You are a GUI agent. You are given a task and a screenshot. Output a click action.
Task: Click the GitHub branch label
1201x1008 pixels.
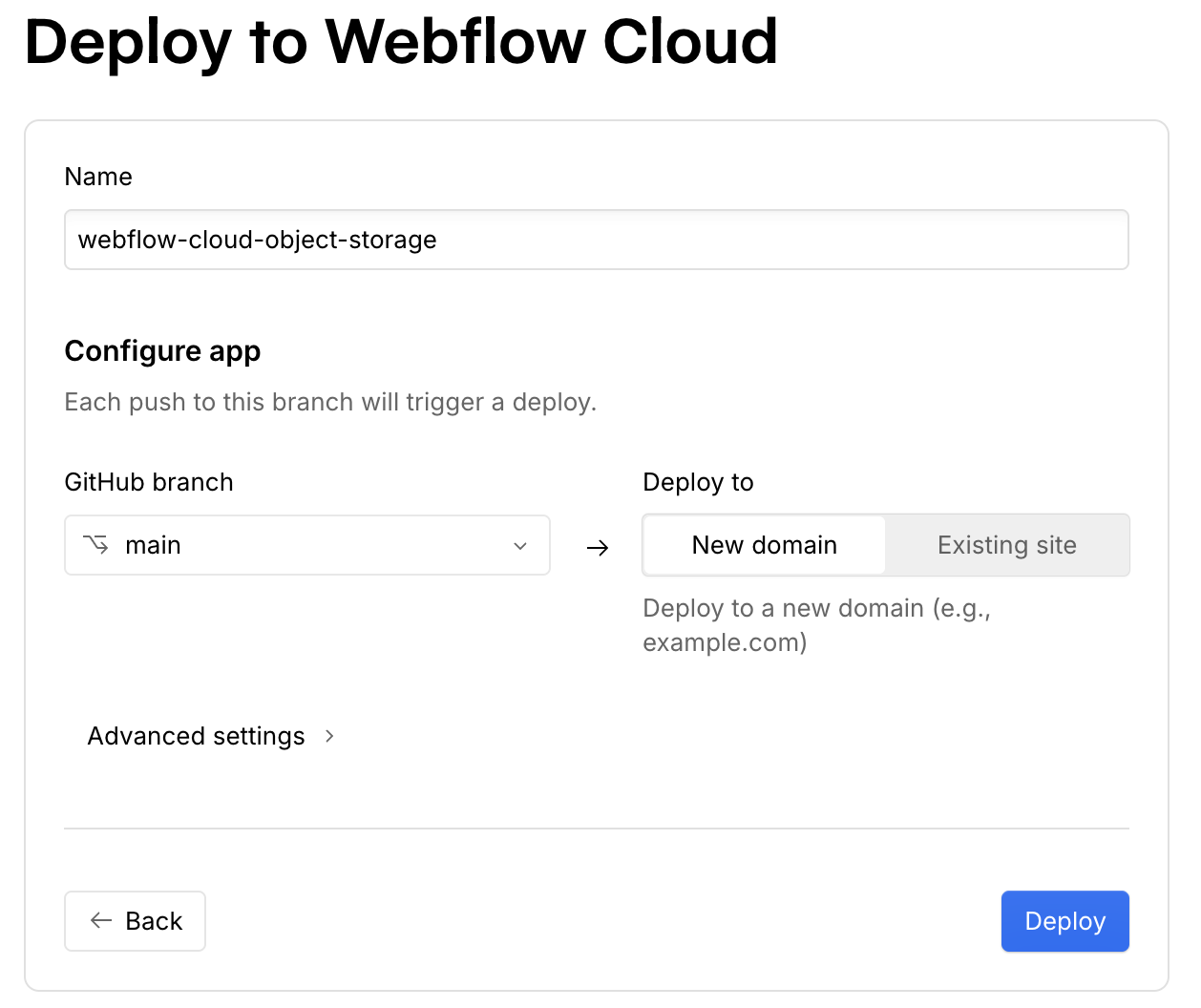point(149,482)
